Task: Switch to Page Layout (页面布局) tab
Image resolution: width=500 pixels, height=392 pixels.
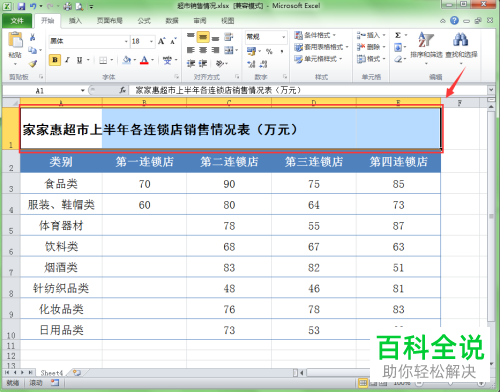Action: [x=110, y=21]
